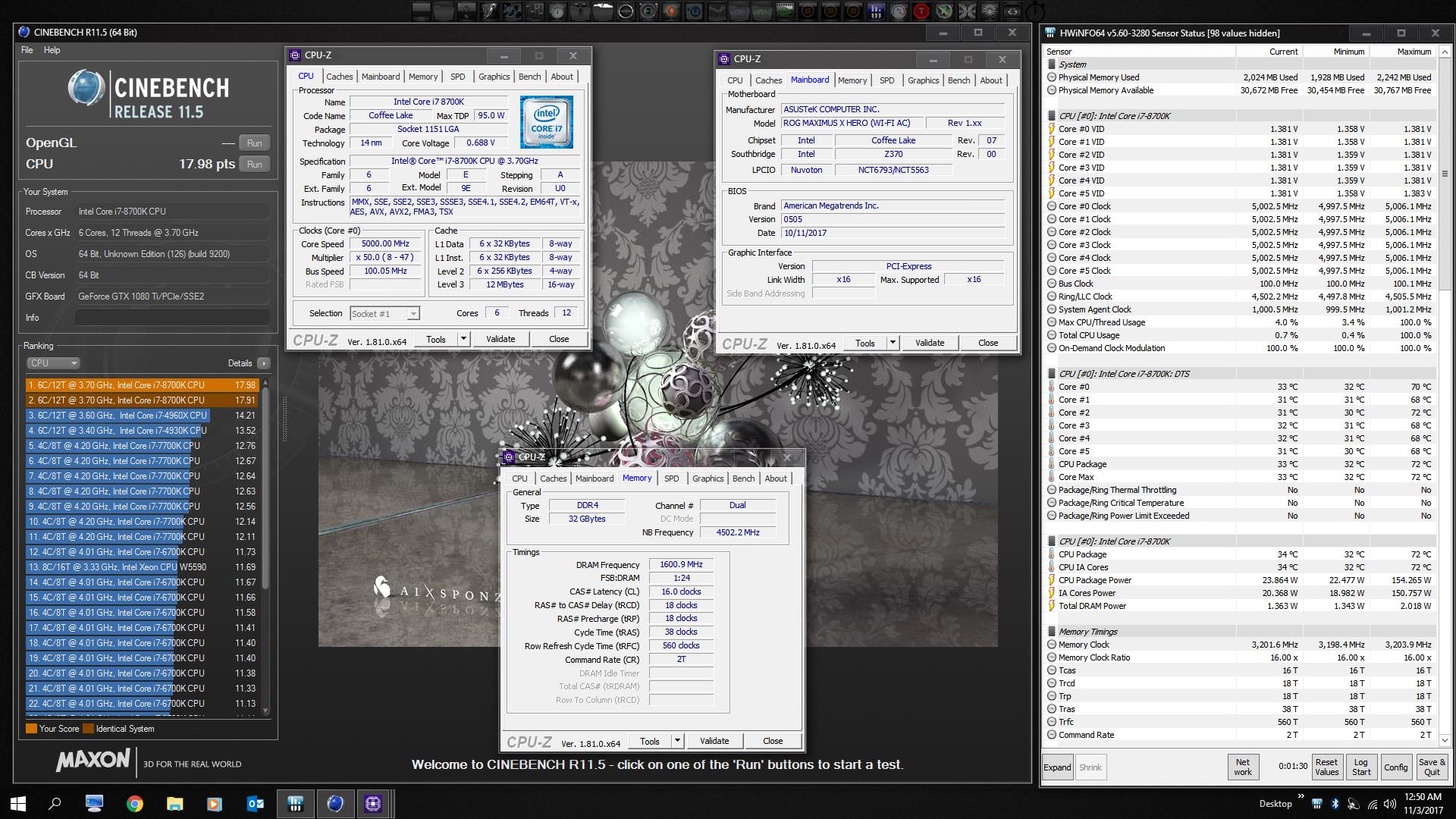Select ranking row Intel Core i7-4960X CPU
This screenshot has height=819, width=1456.
point(143,416)
